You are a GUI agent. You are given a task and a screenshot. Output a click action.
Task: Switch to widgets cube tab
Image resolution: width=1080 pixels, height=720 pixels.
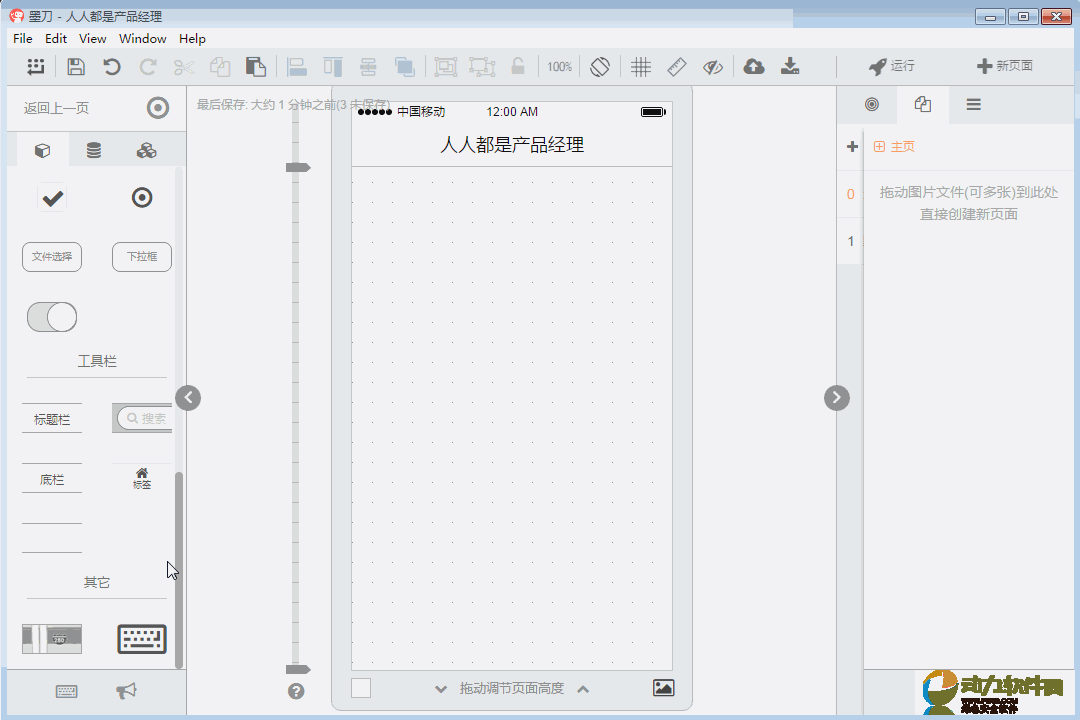pos(42,150)
